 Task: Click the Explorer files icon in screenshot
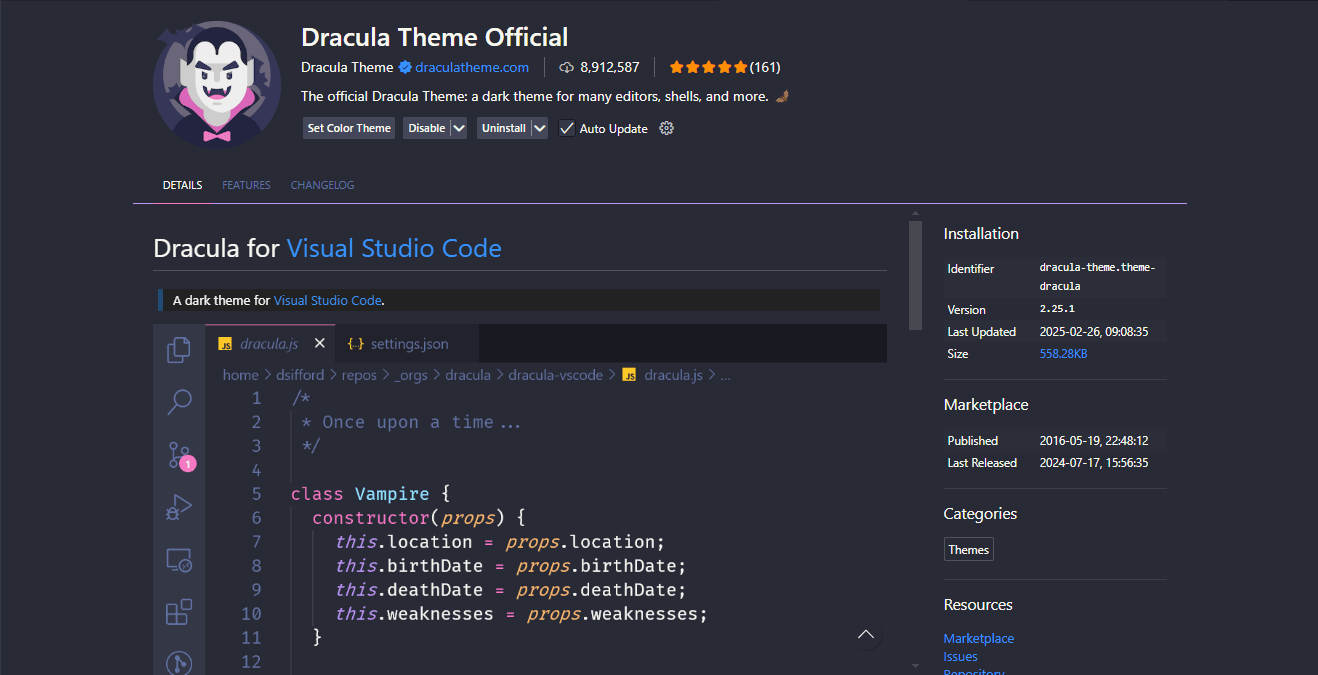[179, 349]
